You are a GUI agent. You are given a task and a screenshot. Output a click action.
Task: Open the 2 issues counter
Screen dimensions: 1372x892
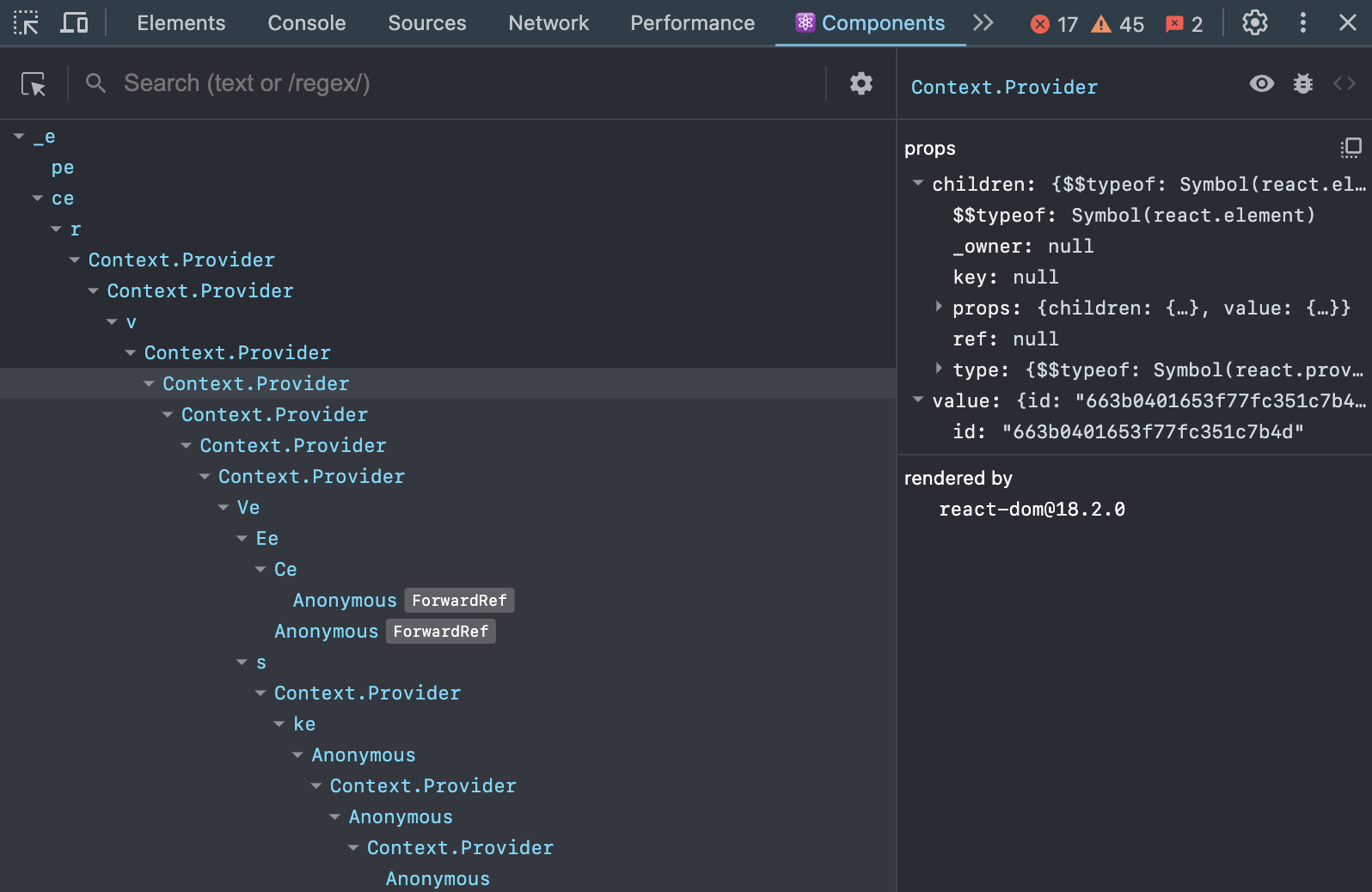click(1184, 24)
